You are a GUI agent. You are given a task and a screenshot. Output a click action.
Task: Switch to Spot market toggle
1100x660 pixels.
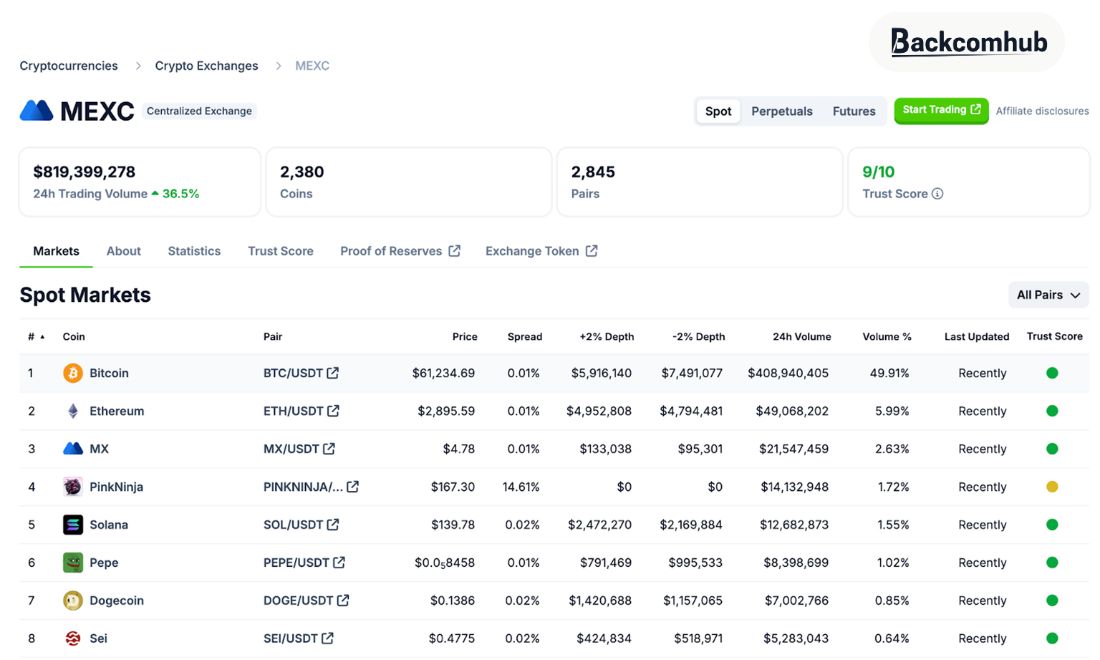718,111
